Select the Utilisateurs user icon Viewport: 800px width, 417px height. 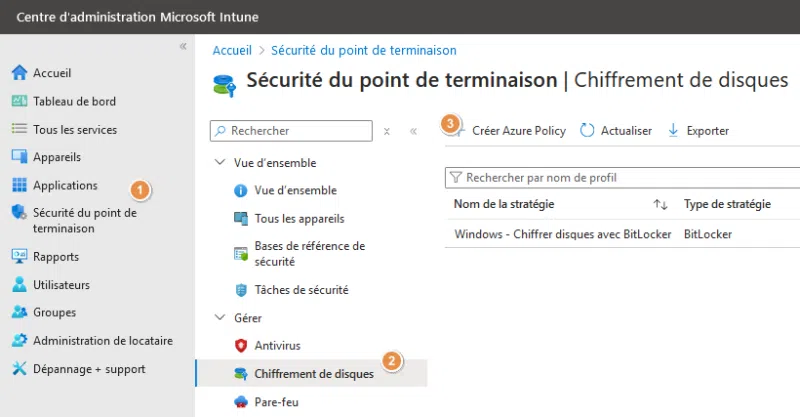pyautogui.click(x=18, y=284)
